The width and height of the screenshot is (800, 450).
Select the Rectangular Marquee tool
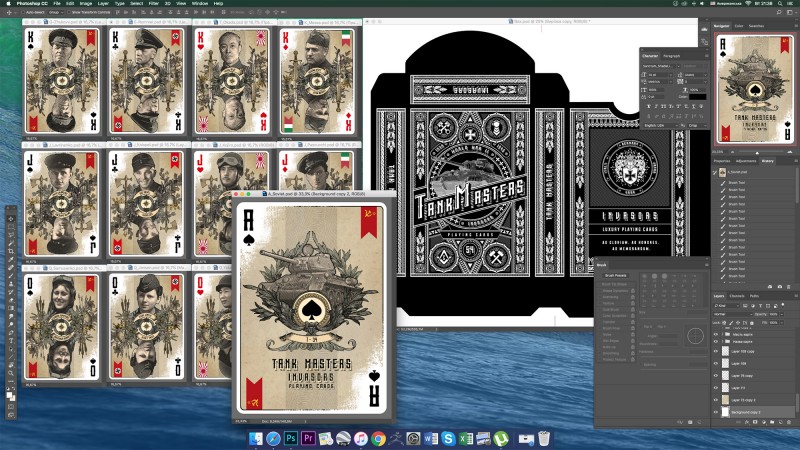pos(11,227)
